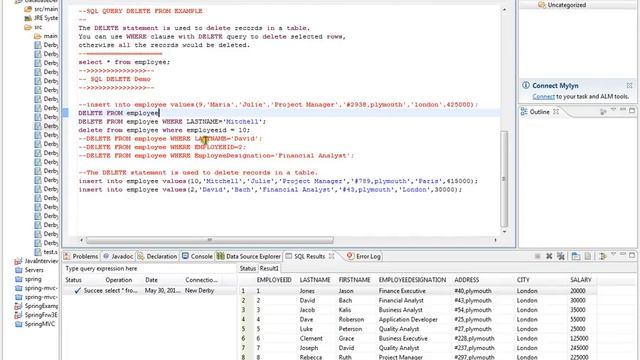
Task: Open the main folder under src
Action: 45,36
